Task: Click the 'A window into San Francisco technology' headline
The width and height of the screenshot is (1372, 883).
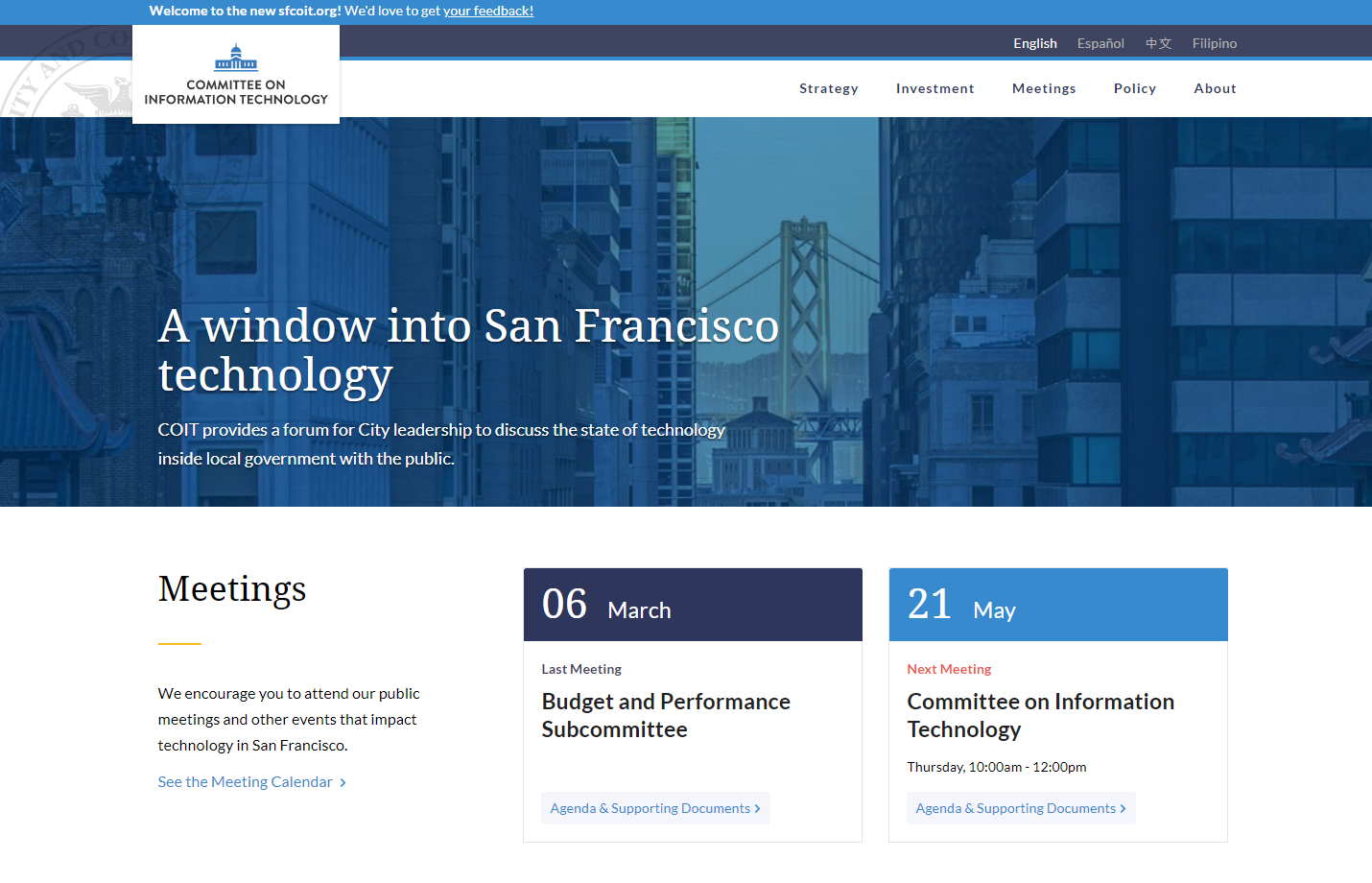Action: pos(468,350)
